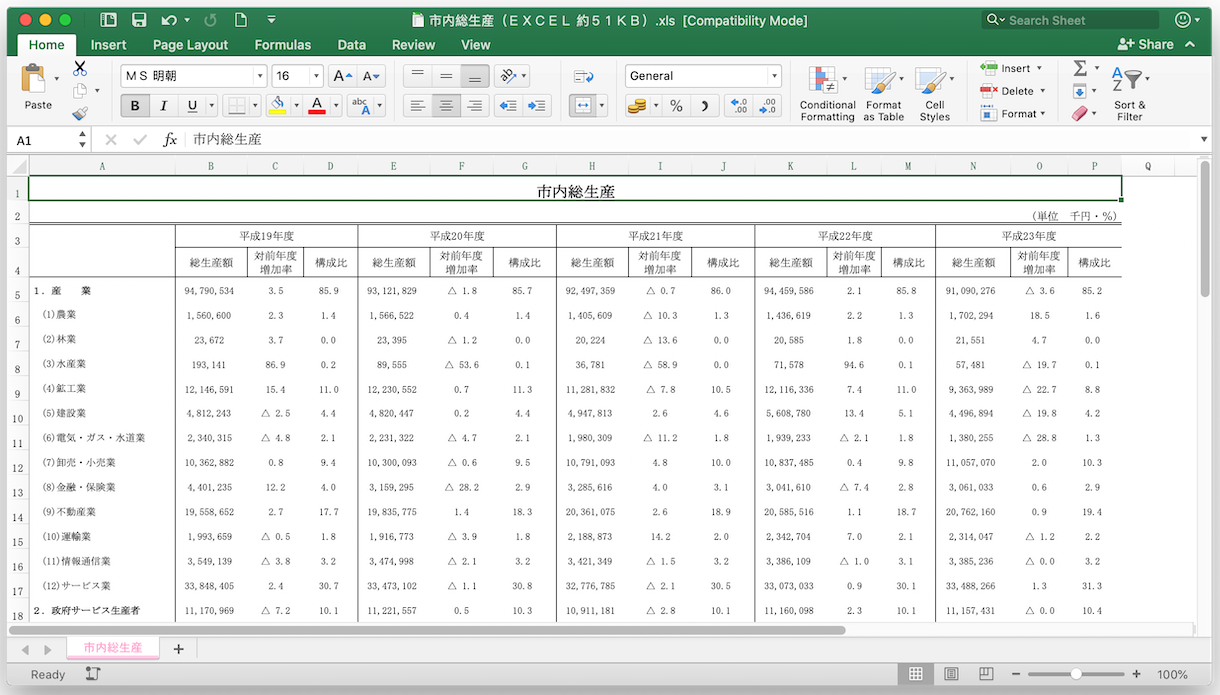Click the AutoSum sigma icon
1220x695 pixels.
click(1080, 68)
